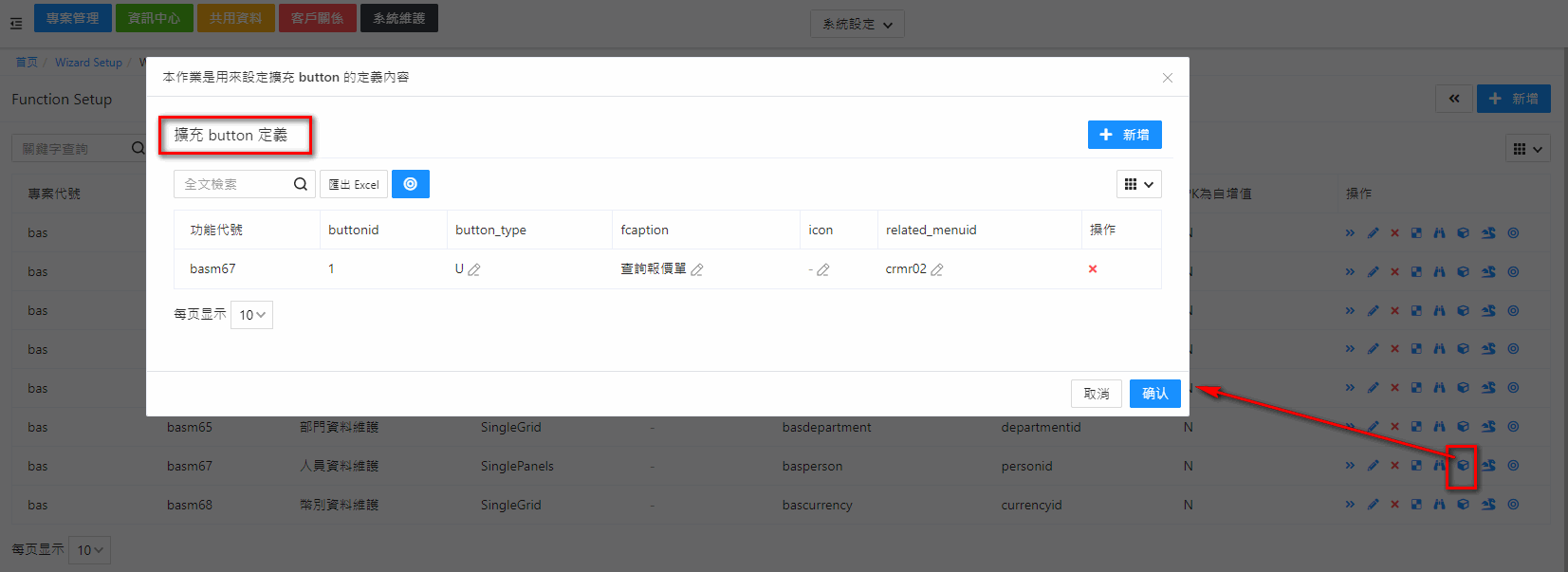Switch to the 客戶關係 tab

tap(318, 18)
